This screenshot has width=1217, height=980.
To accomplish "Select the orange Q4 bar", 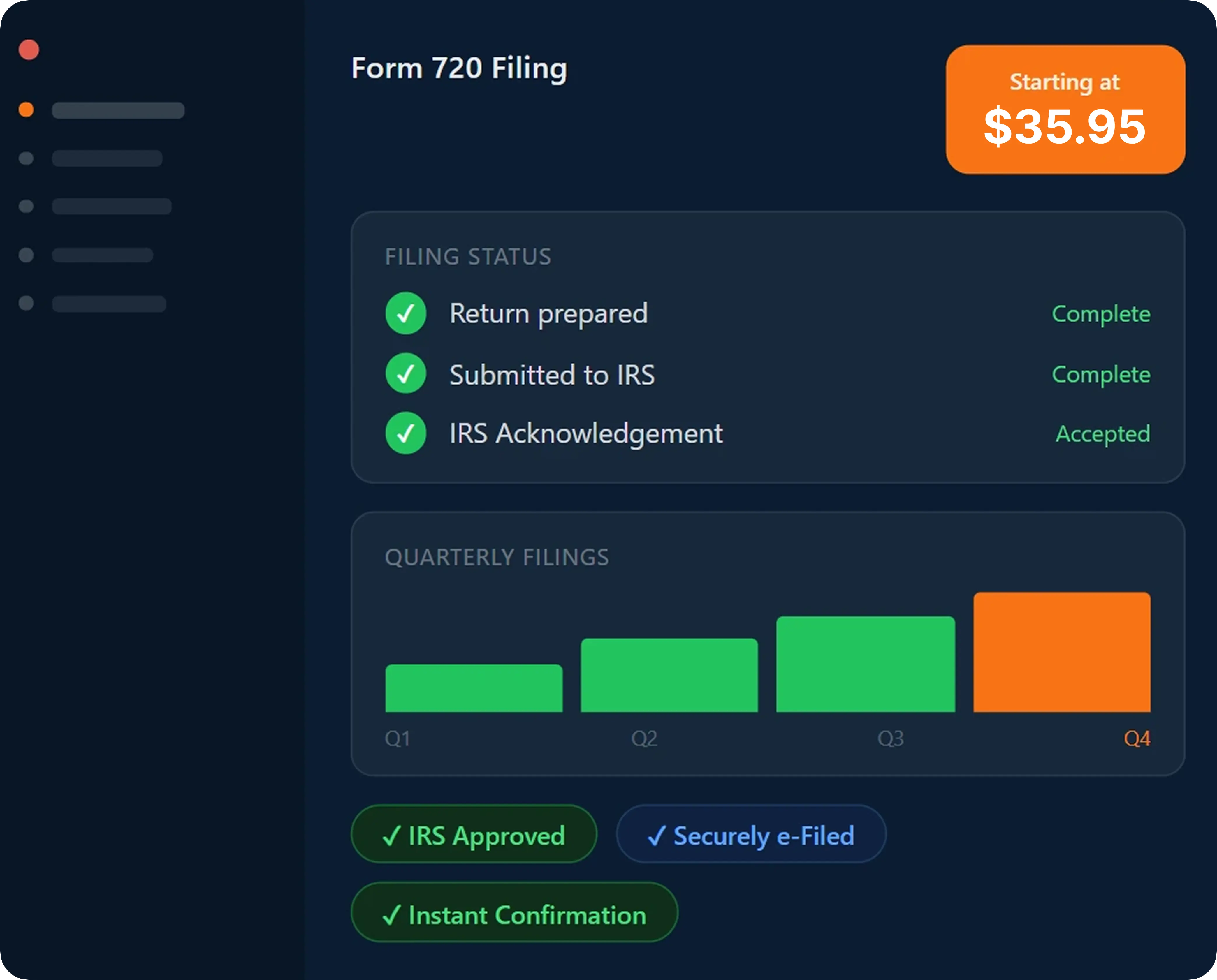I will pyautogui.click(x=1061, y=652).
